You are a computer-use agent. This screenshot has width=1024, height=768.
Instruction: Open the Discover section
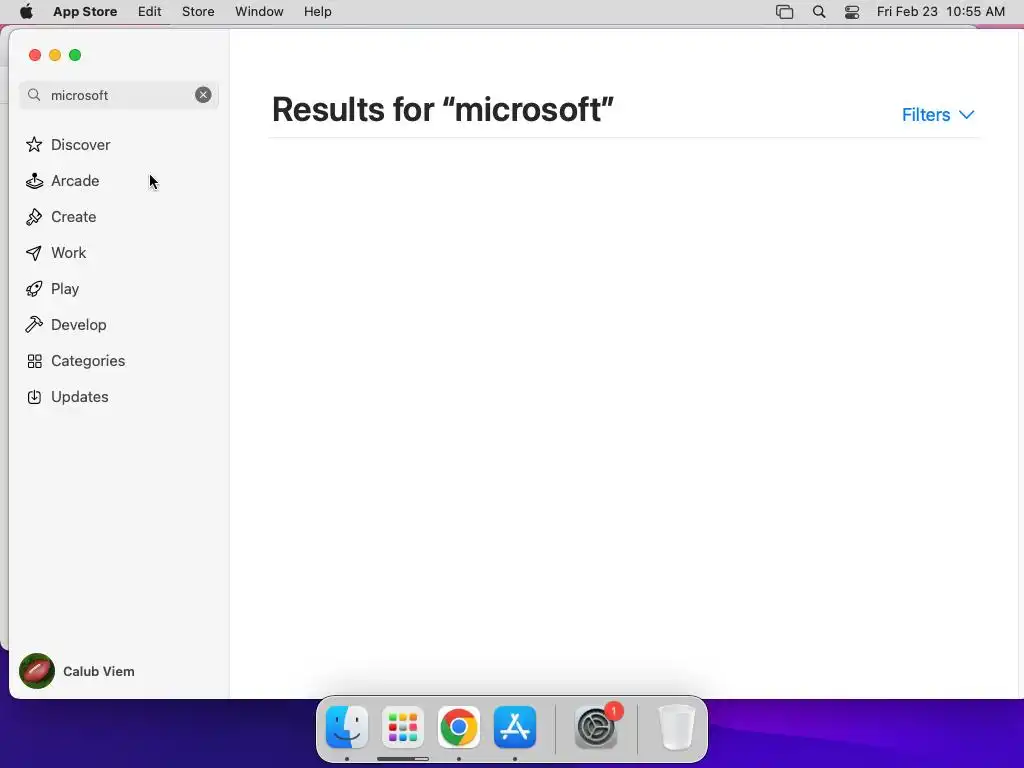click(x=119, y=144)
